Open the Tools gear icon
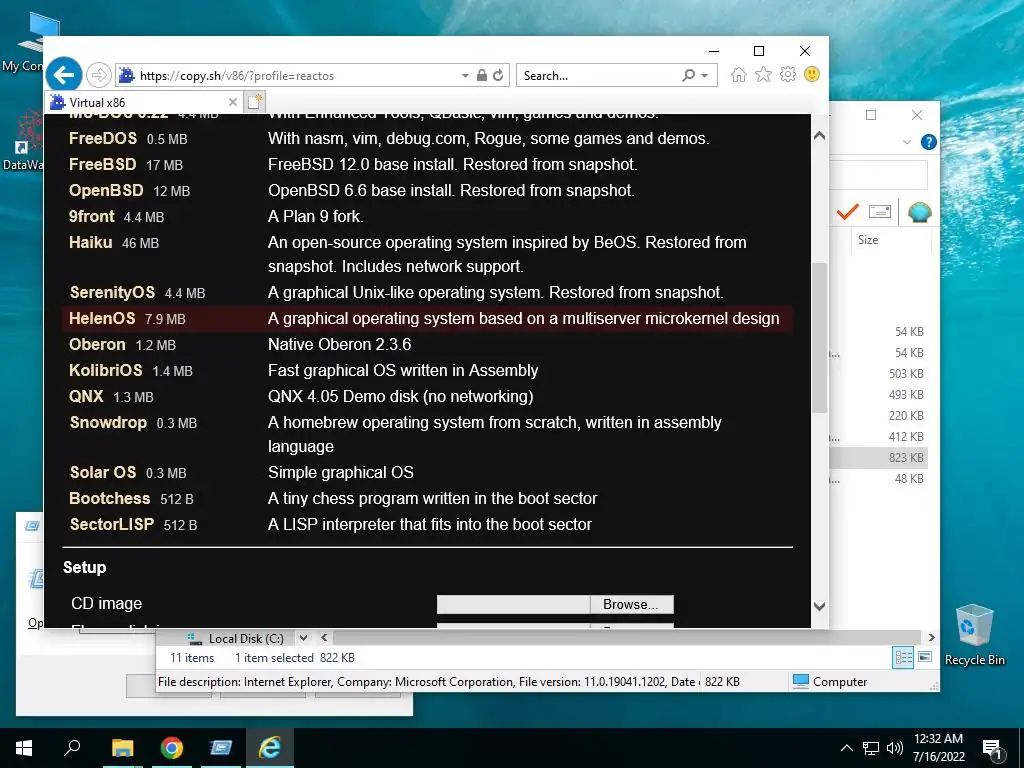Screen dimensions: 1024x768 788,74
